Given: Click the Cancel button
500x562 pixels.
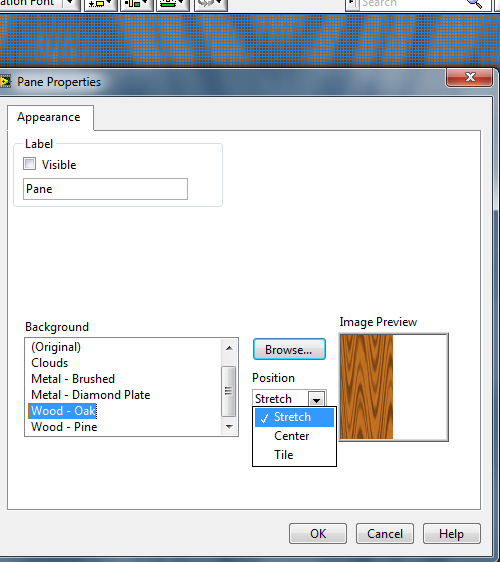Looking at the screenshot, I should [385, 534].
